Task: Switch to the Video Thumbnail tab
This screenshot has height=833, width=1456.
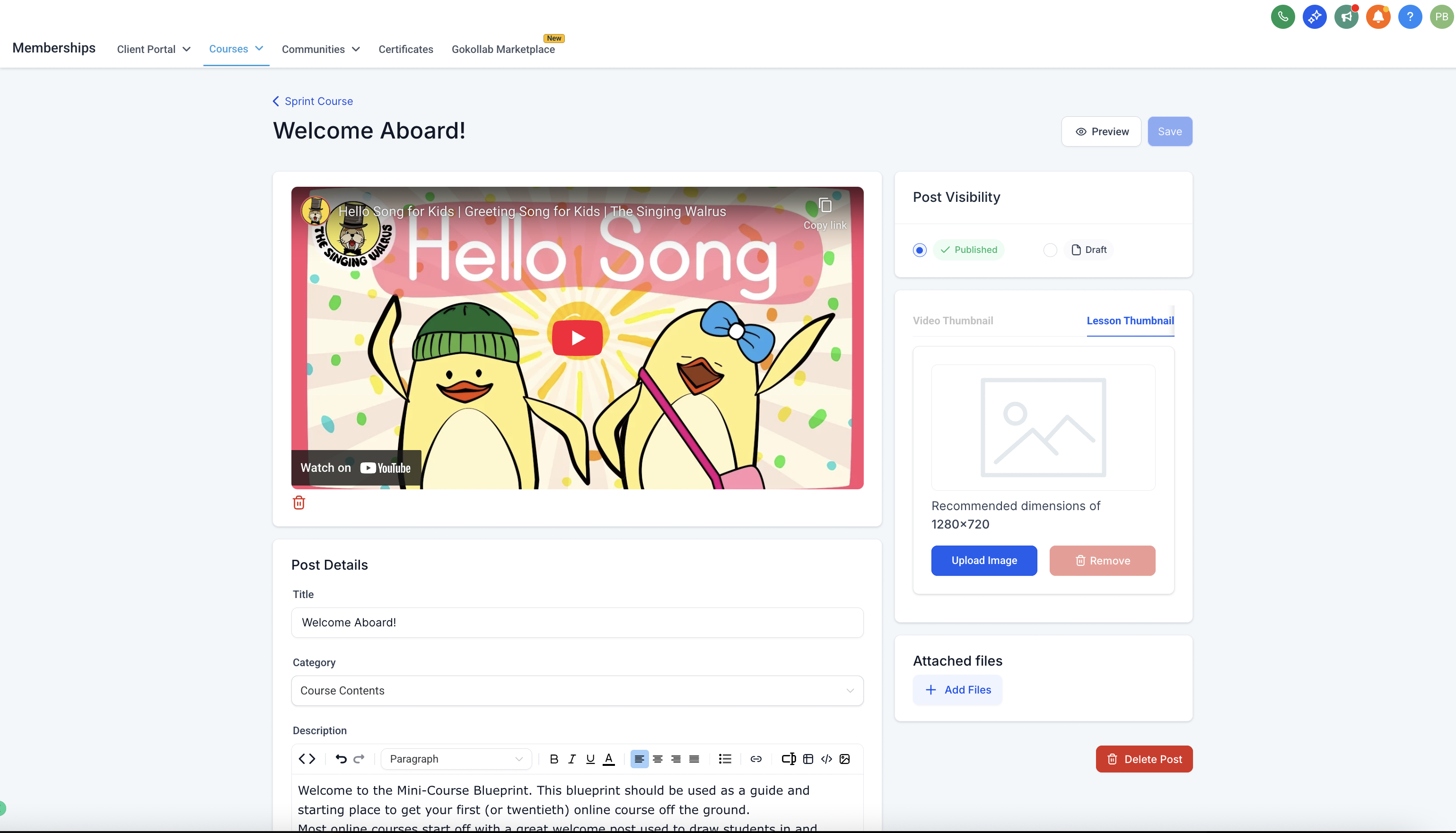Action: (952, 321)
